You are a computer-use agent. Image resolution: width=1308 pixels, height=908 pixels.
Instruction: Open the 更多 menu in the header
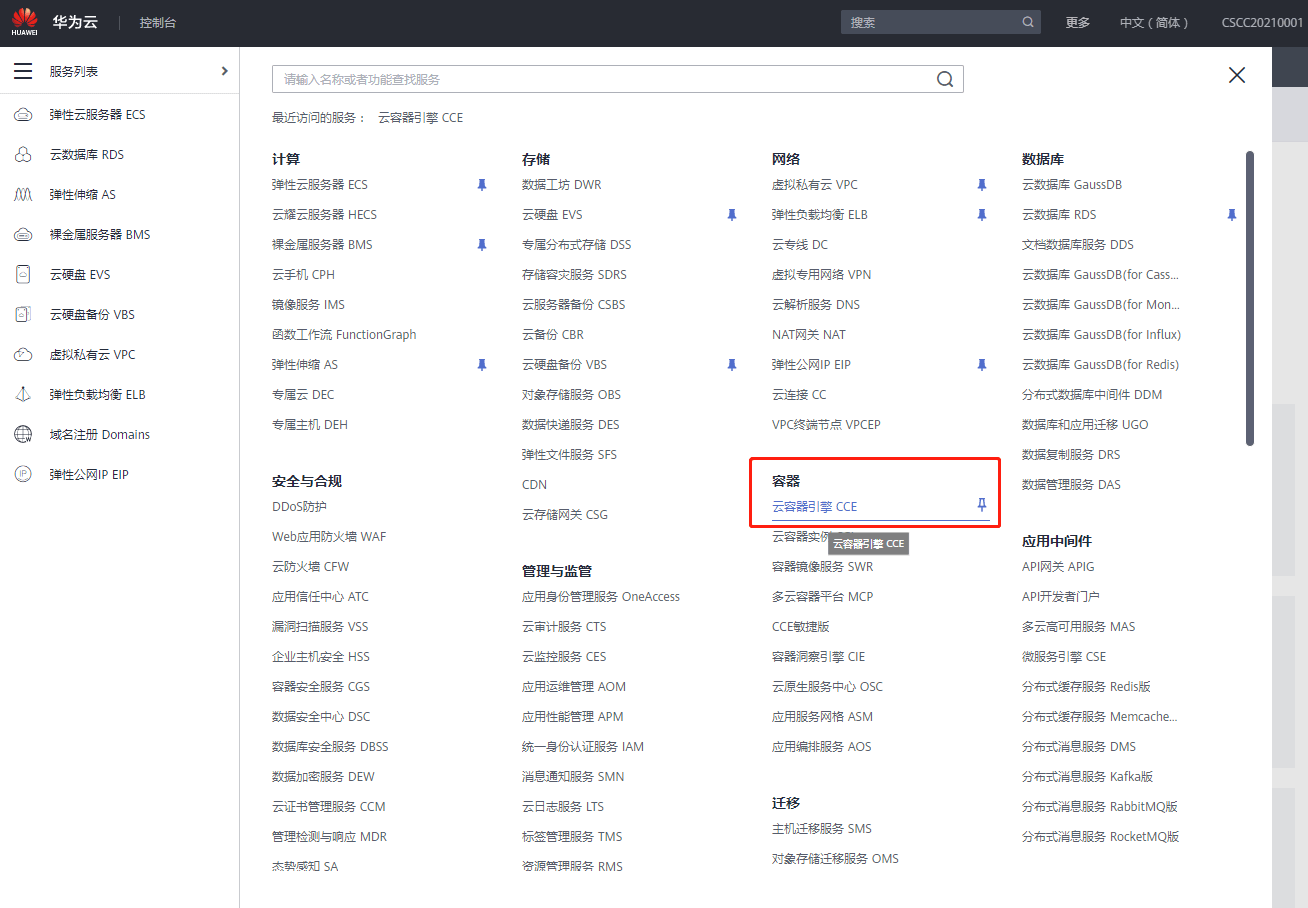[x=1078, y=22]
